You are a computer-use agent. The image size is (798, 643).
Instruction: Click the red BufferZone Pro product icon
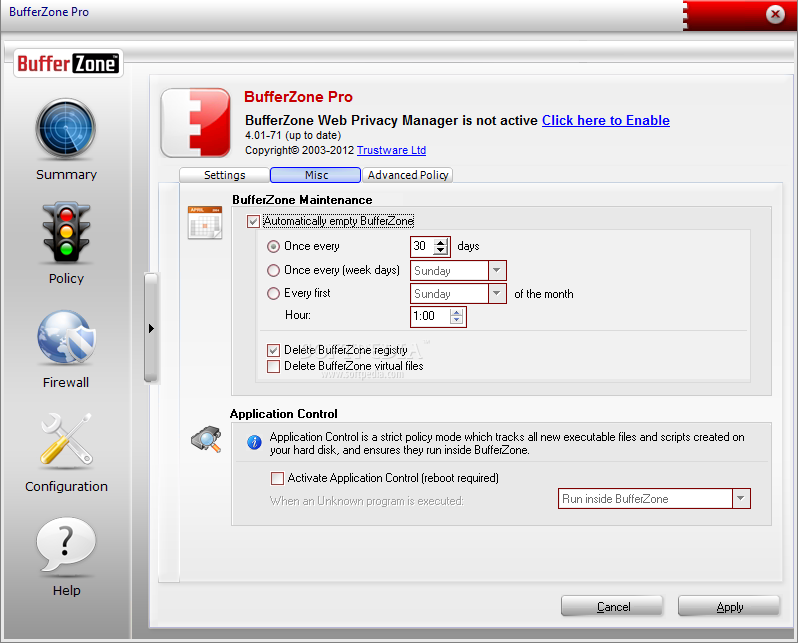tap(196, 123)
